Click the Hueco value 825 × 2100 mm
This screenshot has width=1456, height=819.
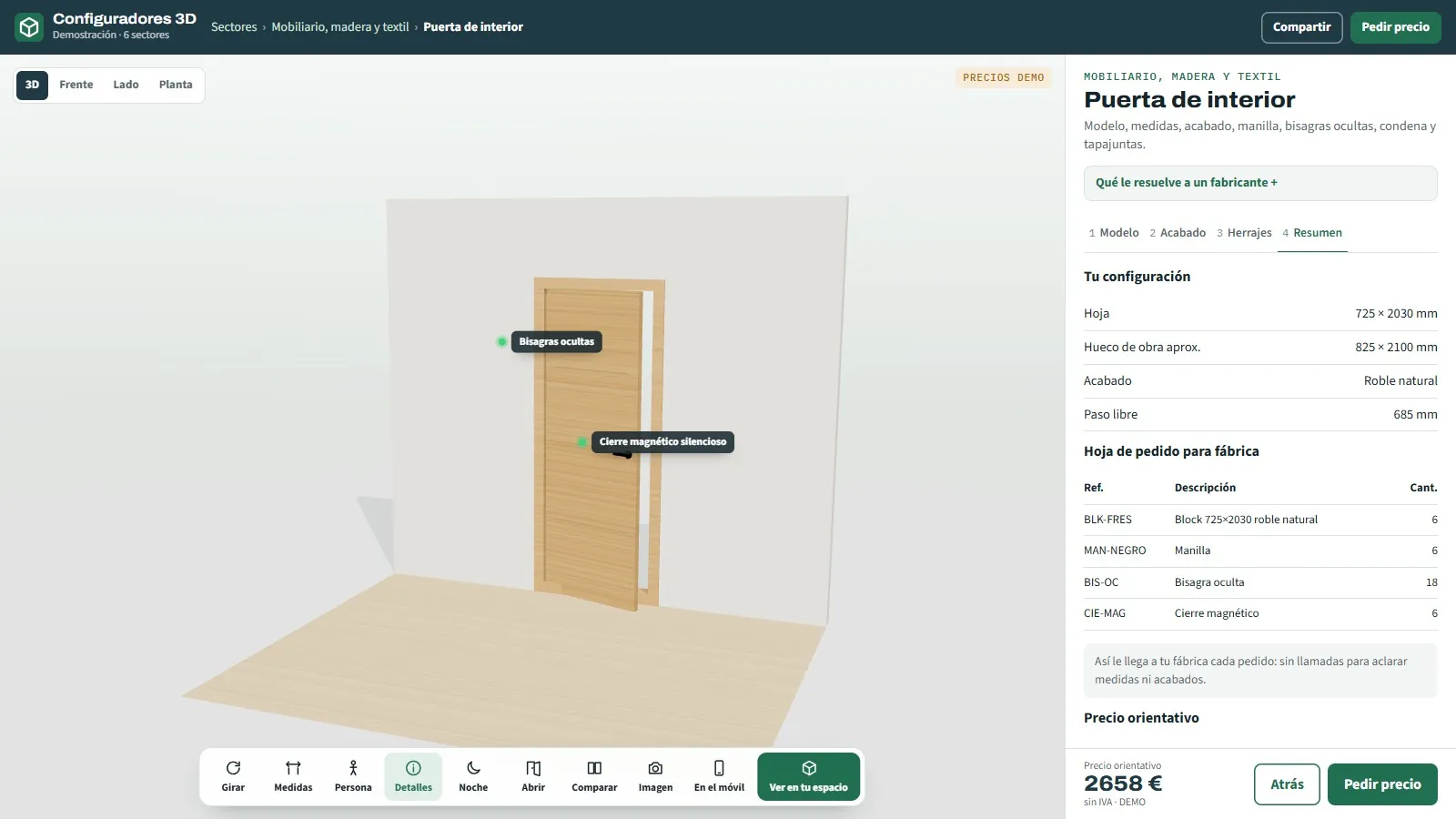pos(1396,348)
